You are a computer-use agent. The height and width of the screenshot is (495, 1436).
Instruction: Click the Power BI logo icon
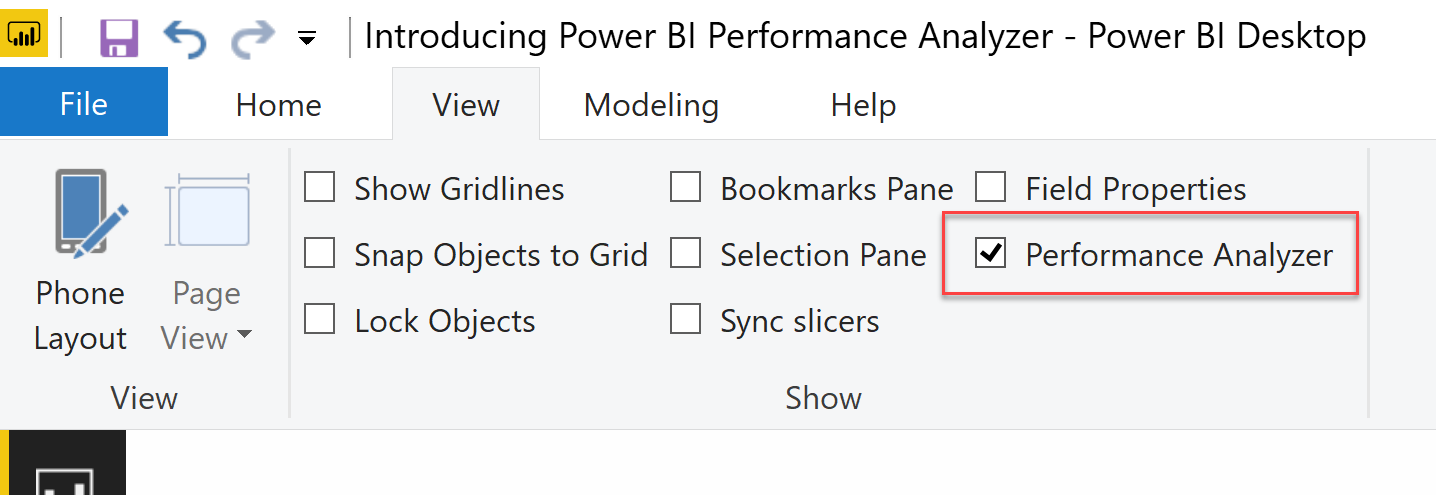24,36
